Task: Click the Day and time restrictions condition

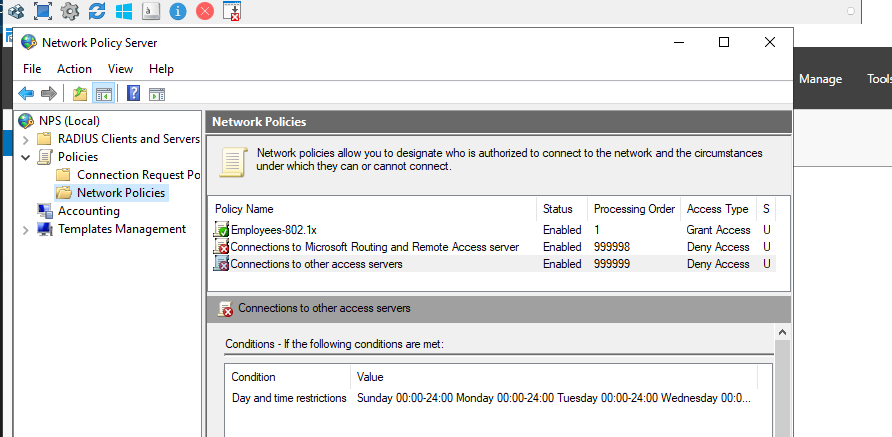Action: pos(289,398)
